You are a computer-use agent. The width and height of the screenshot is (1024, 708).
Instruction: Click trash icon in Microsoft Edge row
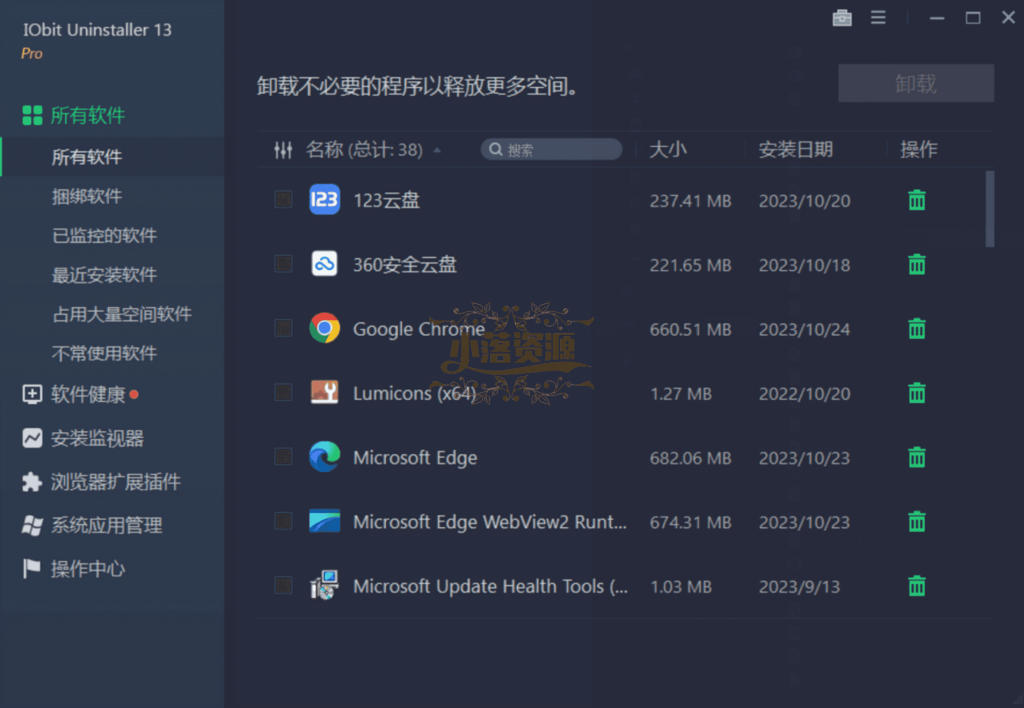917,457
